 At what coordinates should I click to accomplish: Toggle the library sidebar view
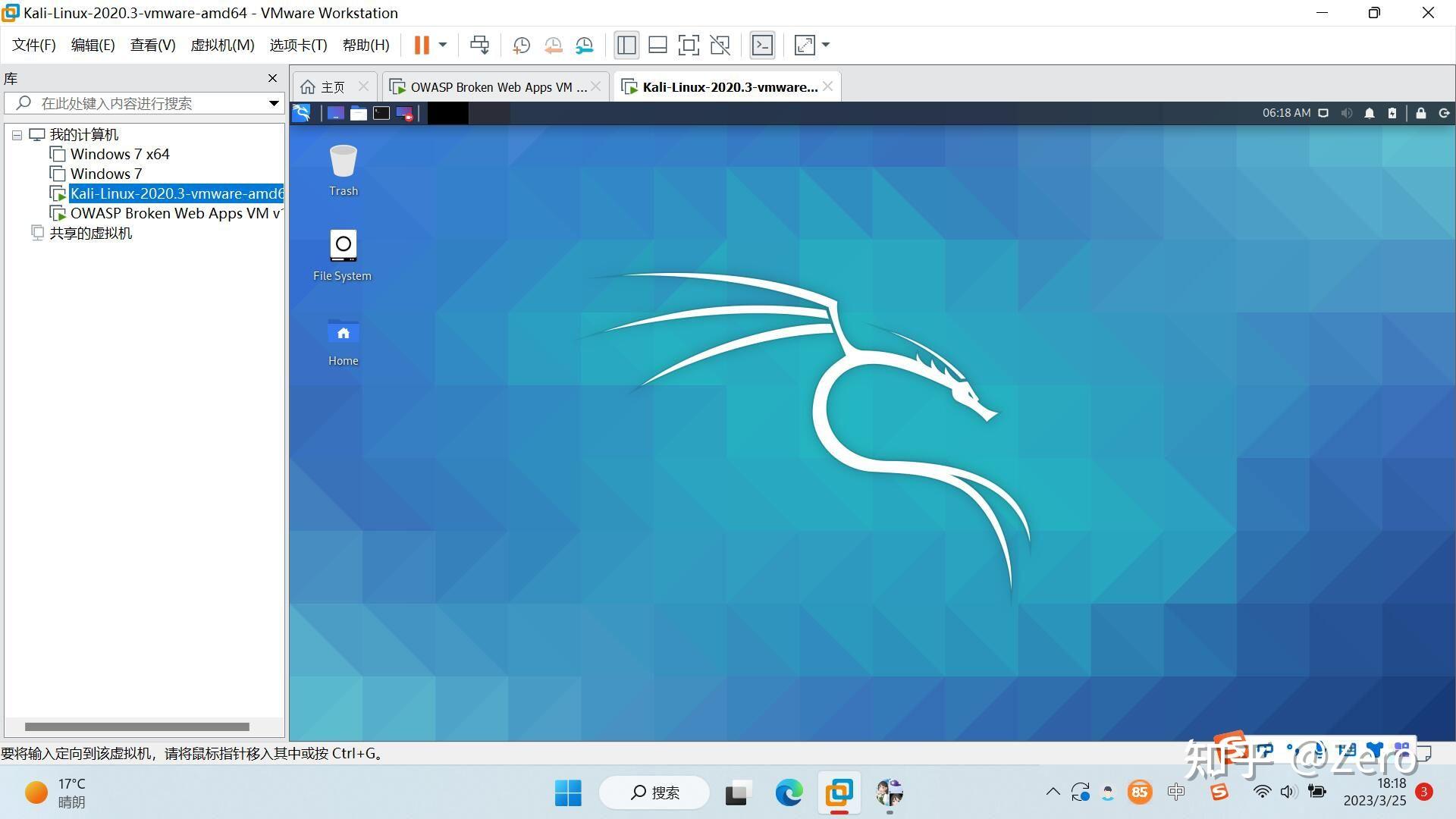pyautogui.click(x=626, y=45)
